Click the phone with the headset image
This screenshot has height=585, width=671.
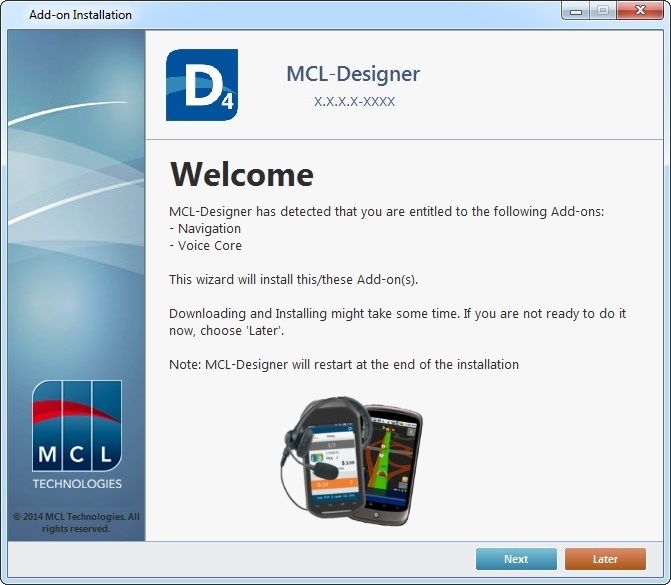[x=322, y=452]
